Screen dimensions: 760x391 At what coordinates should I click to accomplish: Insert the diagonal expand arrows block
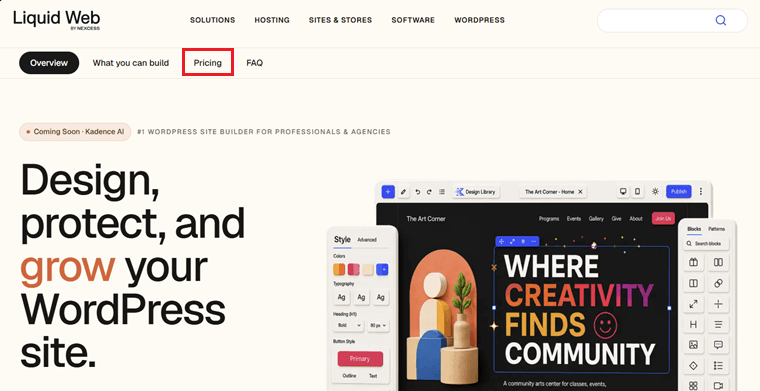(694, 304)
